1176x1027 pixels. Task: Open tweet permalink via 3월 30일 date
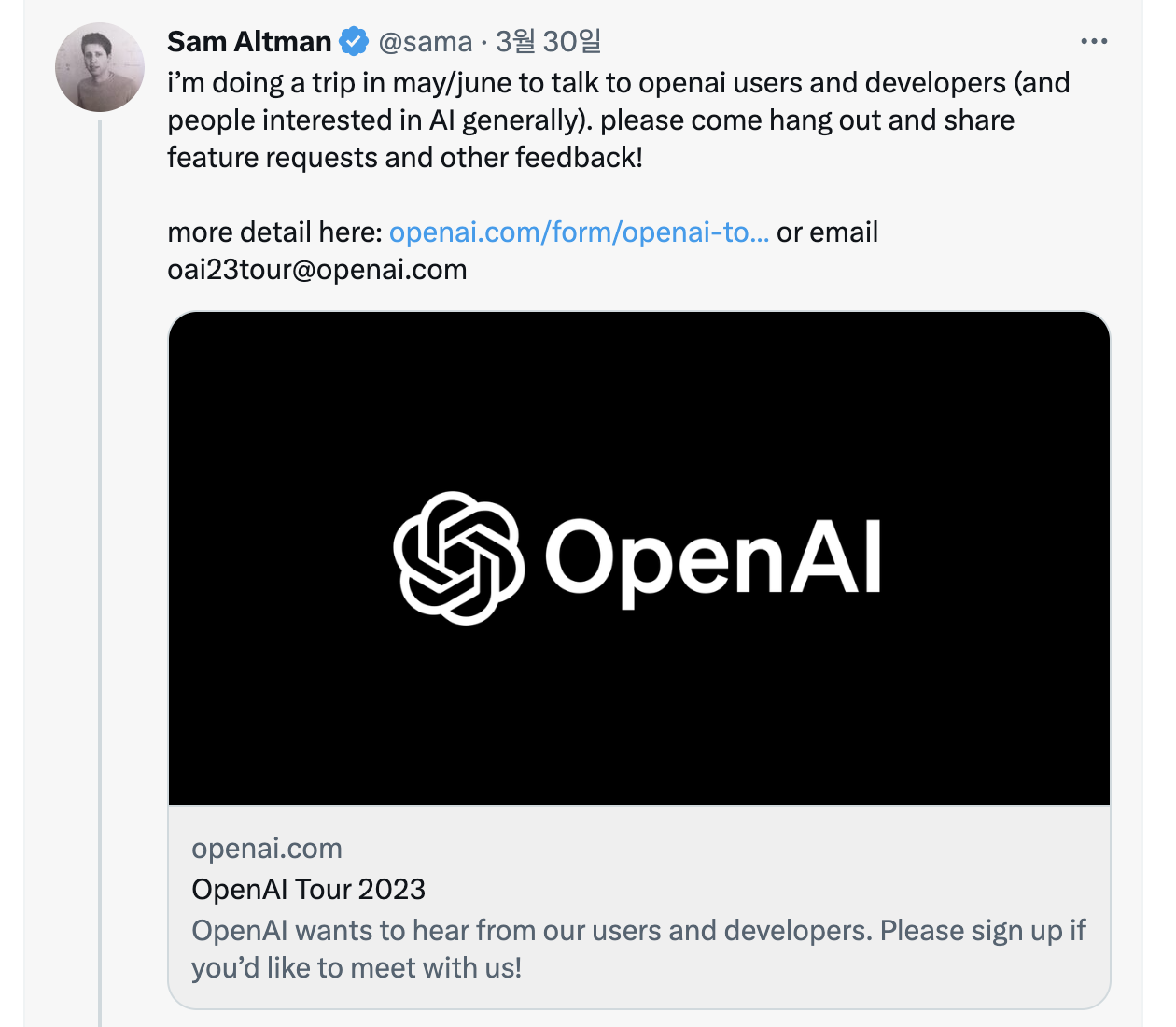549,42
